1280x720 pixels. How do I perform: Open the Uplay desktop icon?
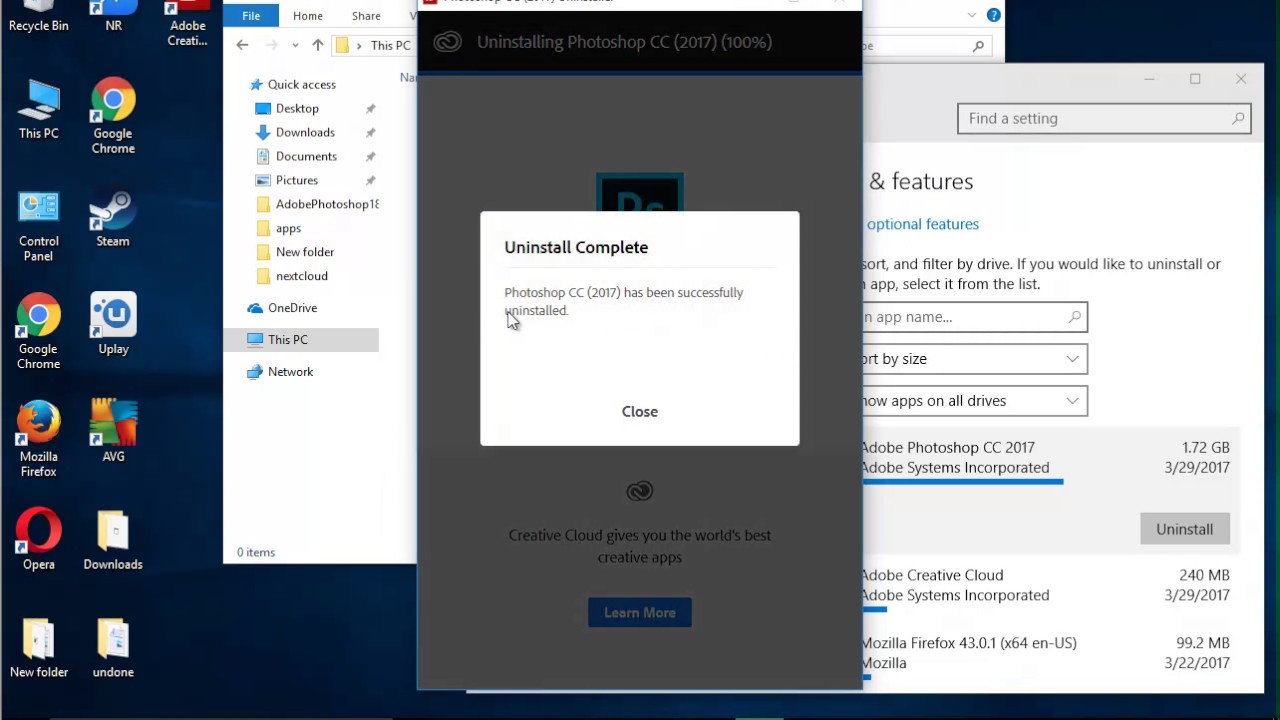[113, 325]
